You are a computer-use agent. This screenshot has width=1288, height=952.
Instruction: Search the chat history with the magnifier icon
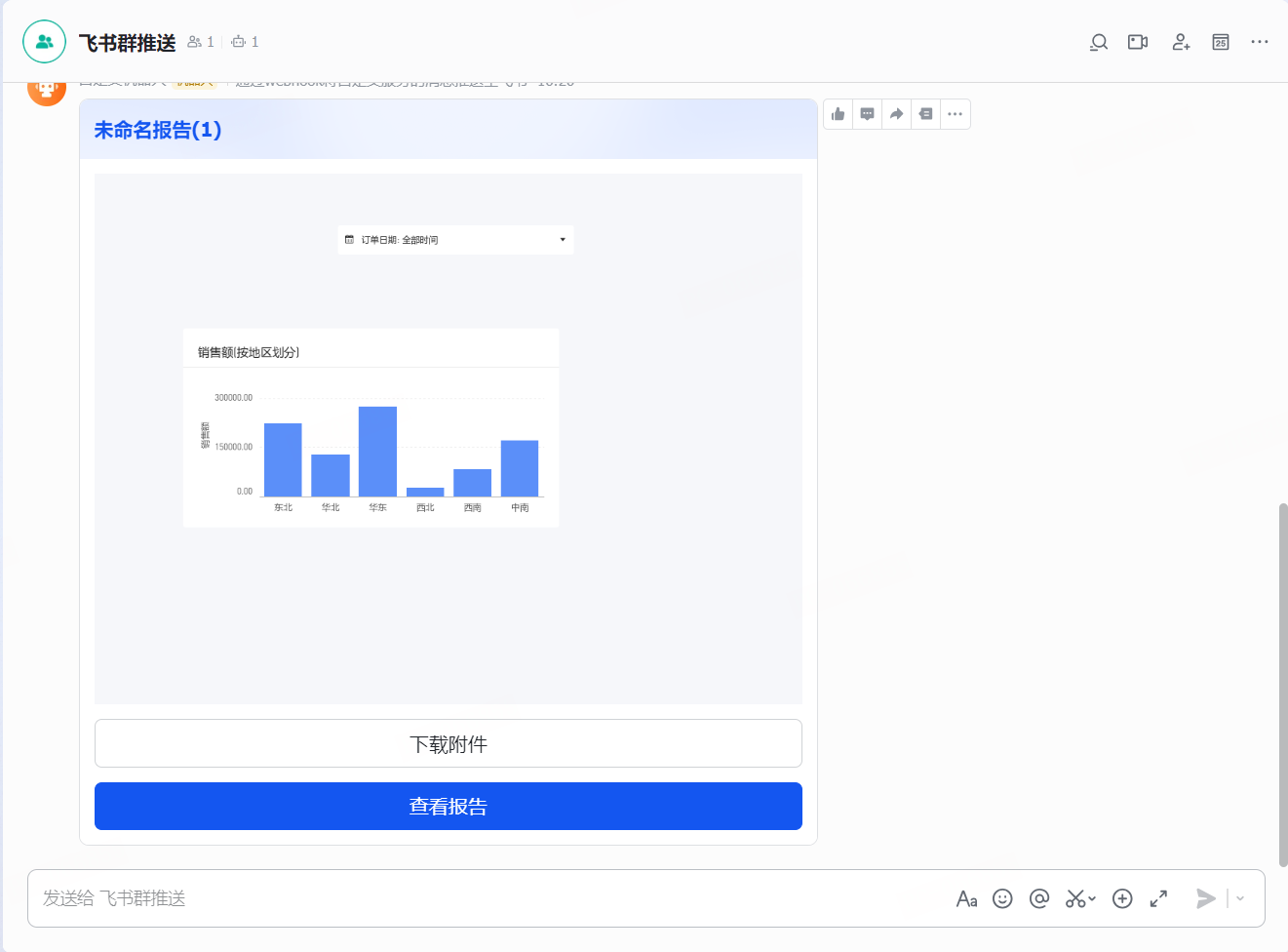1099,42
